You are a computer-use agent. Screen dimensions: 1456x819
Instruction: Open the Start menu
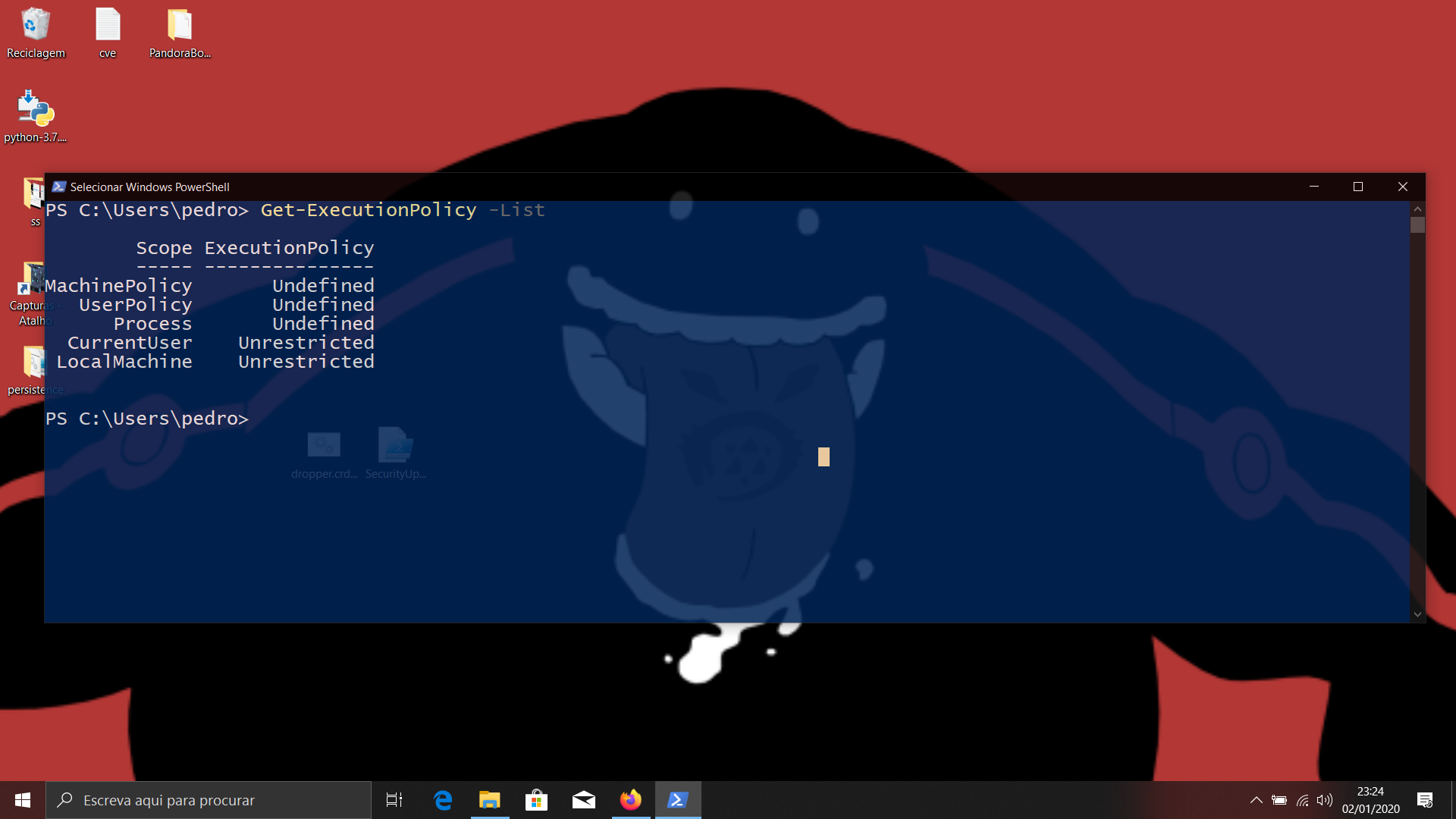[22, 800]
